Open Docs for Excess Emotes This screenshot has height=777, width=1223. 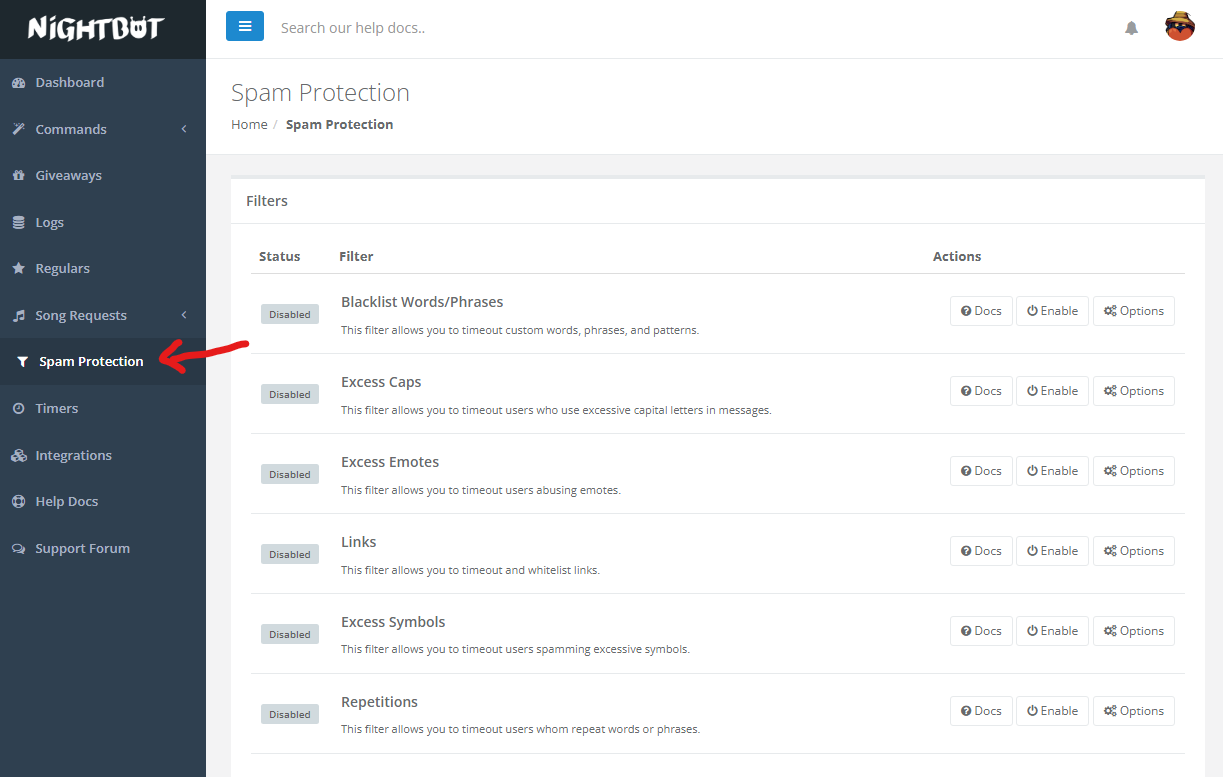pyautogui.click(x=981, y=471)
